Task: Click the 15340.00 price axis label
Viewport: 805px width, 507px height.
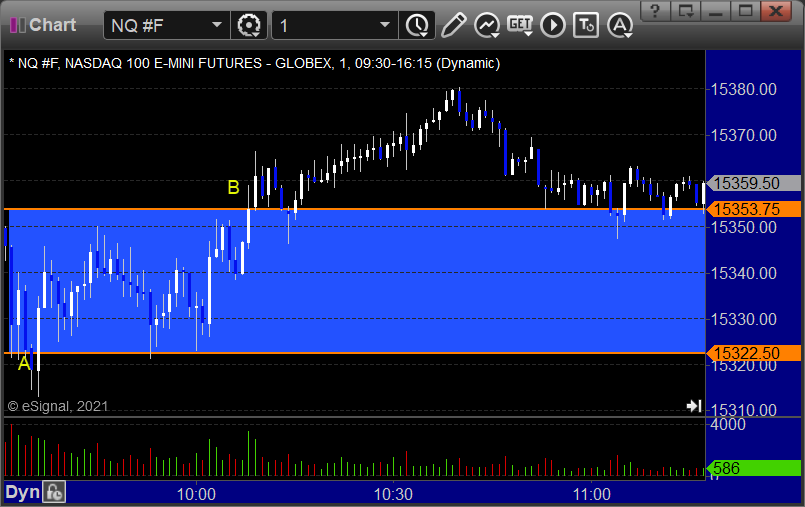Action: click(743, 273)
